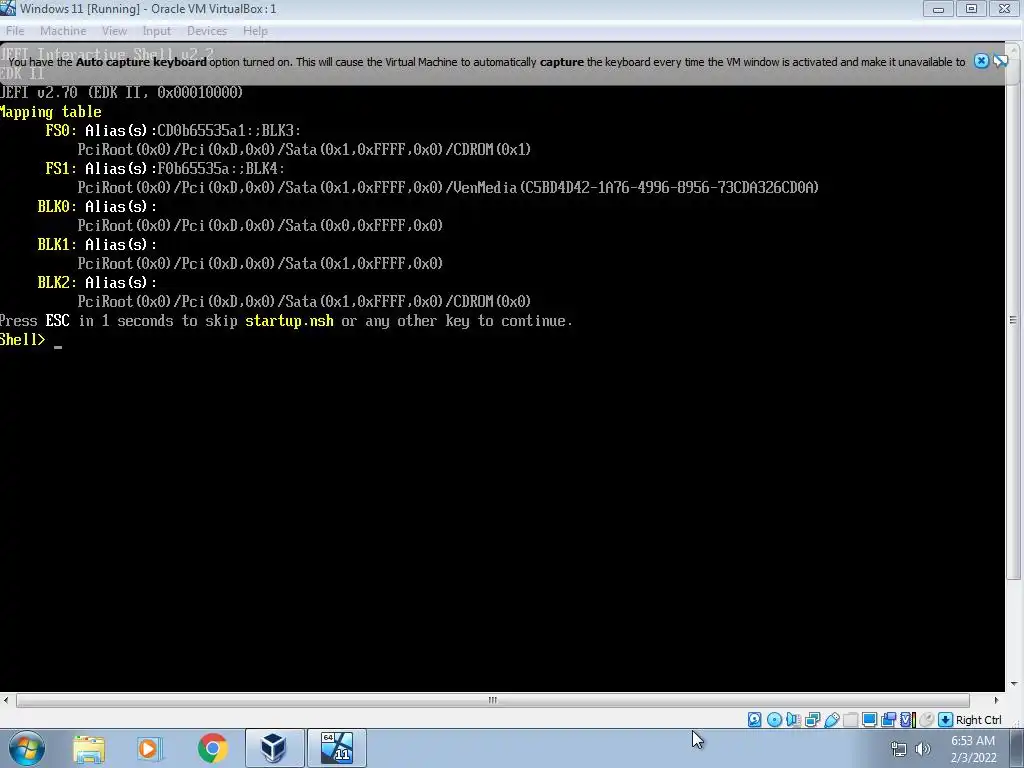Click the VenMedia device path line

click(x=448, y=187)
